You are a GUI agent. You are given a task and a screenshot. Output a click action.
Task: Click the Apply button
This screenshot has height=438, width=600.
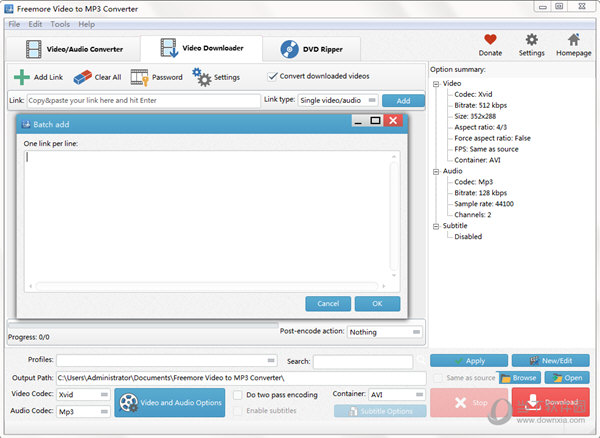(x=469, y=360)
